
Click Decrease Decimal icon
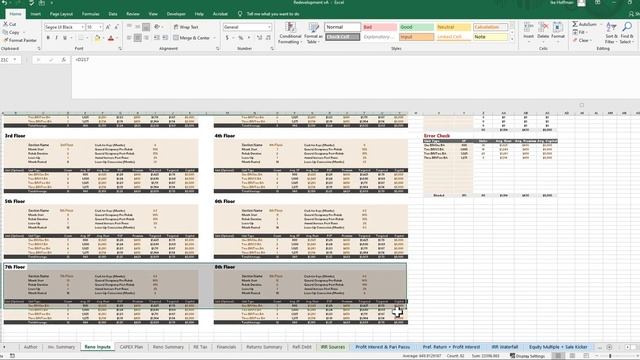pyautogui.click(x=268, y=38)
